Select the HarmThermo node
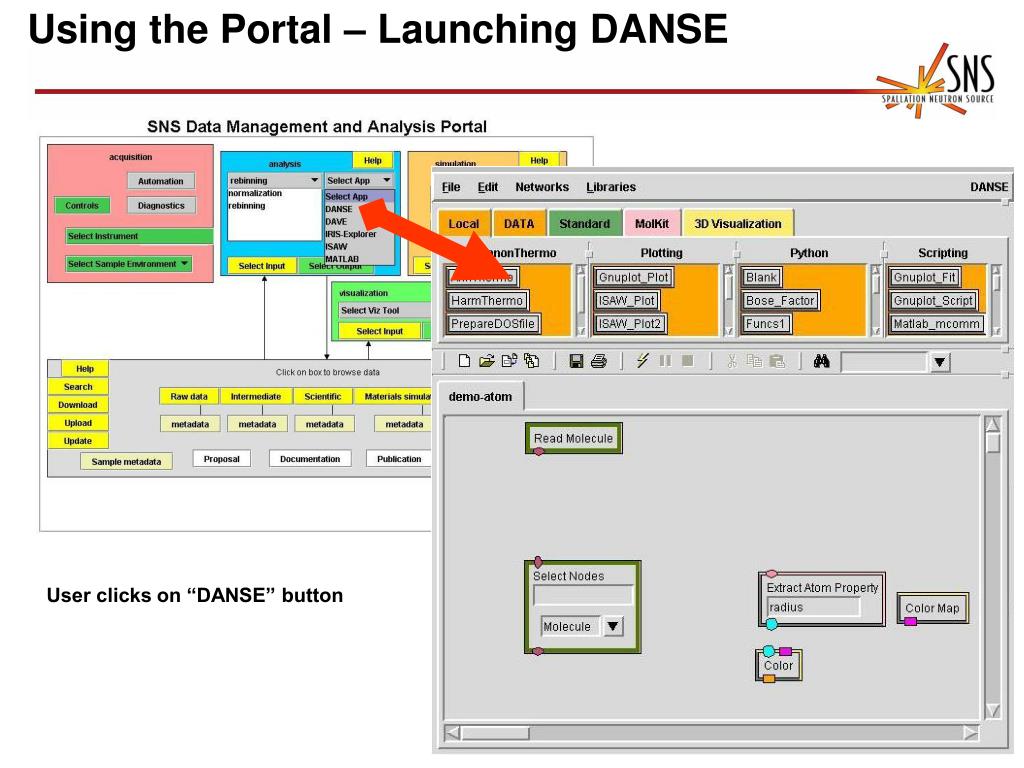 pyautogui.click(x=487, y=300)
